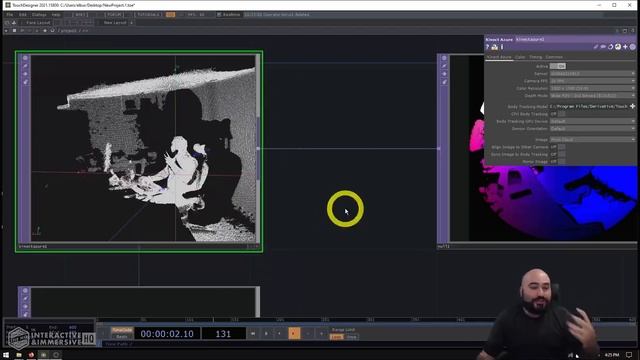Toggle the Realtime button in top bar
640x360 pixels.
229,14
